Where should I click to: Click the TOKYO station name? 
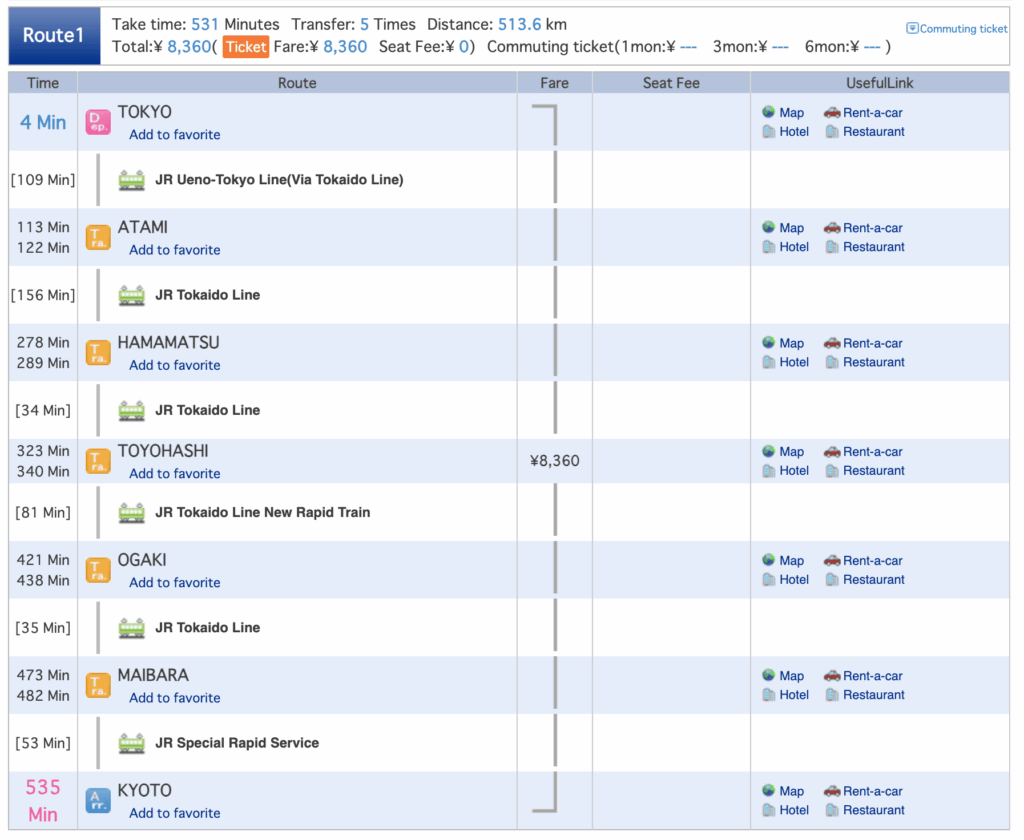(x=144, y=112)
